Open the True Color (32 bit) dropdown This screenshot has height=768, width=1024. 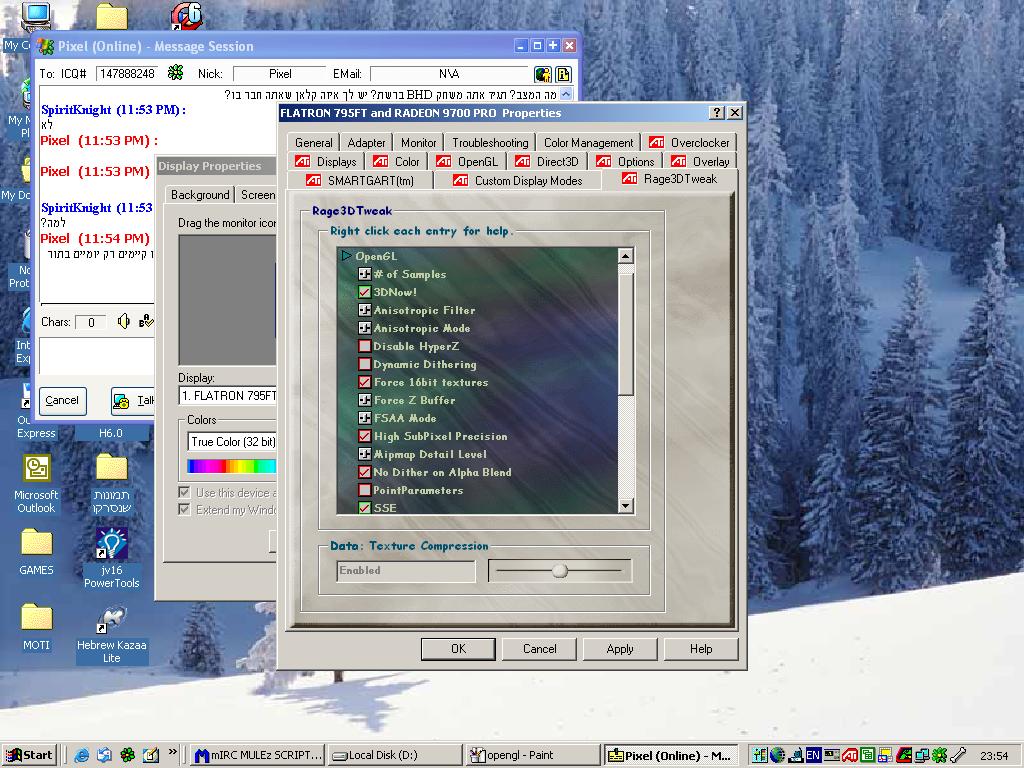[x=232, y=441]
